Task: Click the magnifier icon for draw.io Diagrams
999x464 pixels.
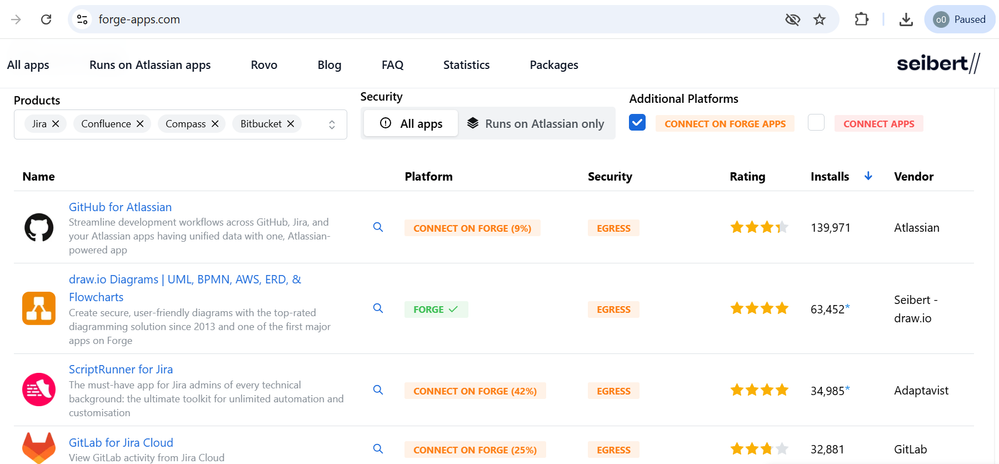Action: click(x=378, y=308)
